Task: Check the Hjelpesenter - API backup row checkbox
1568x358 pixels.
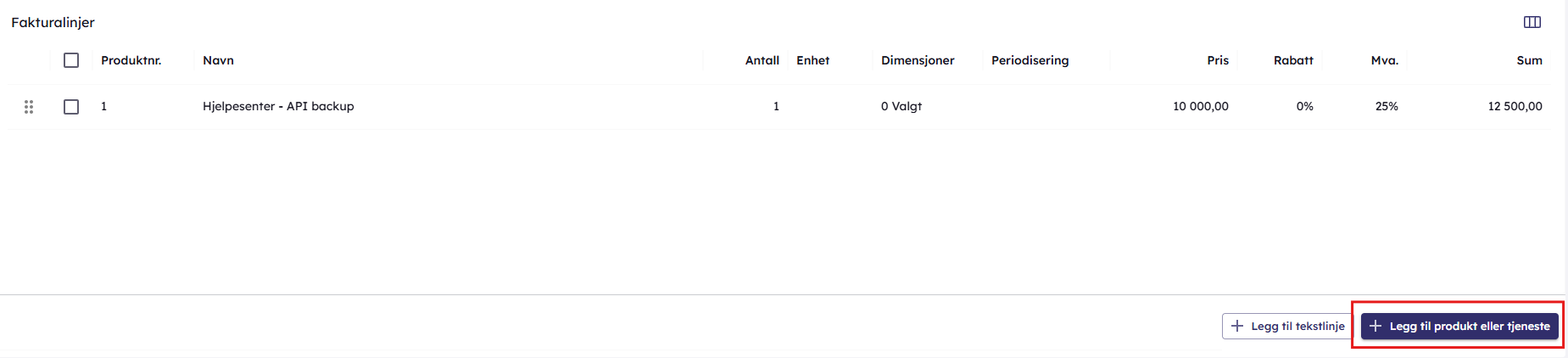Action: coord(71,107)
